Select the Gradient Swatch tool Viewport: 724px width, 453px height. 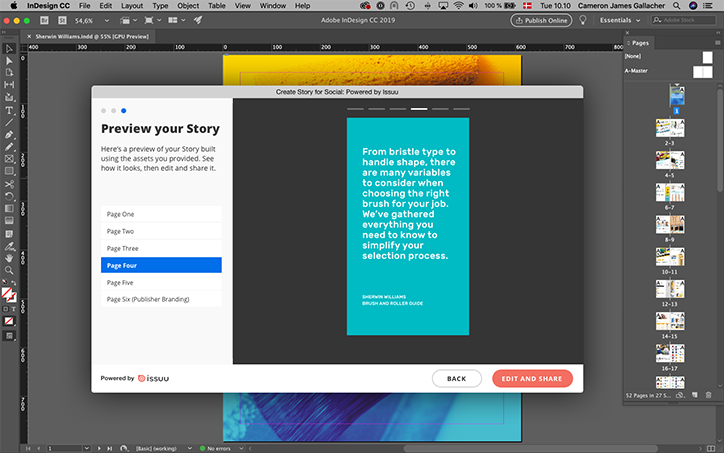coord(9,209)
